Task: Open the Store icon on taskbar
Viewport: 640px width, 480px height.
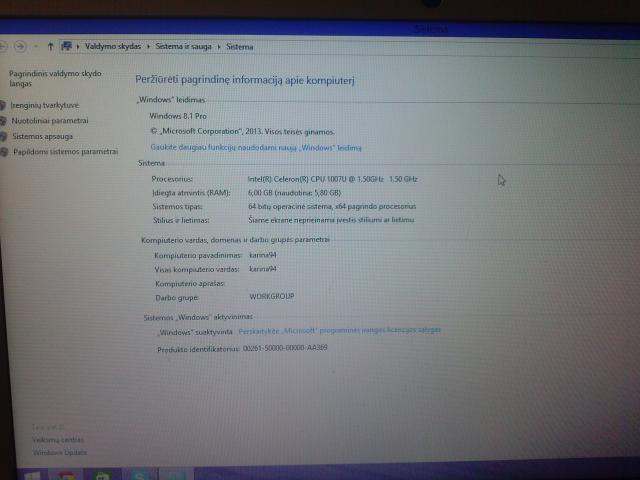Action: (103, 475)
